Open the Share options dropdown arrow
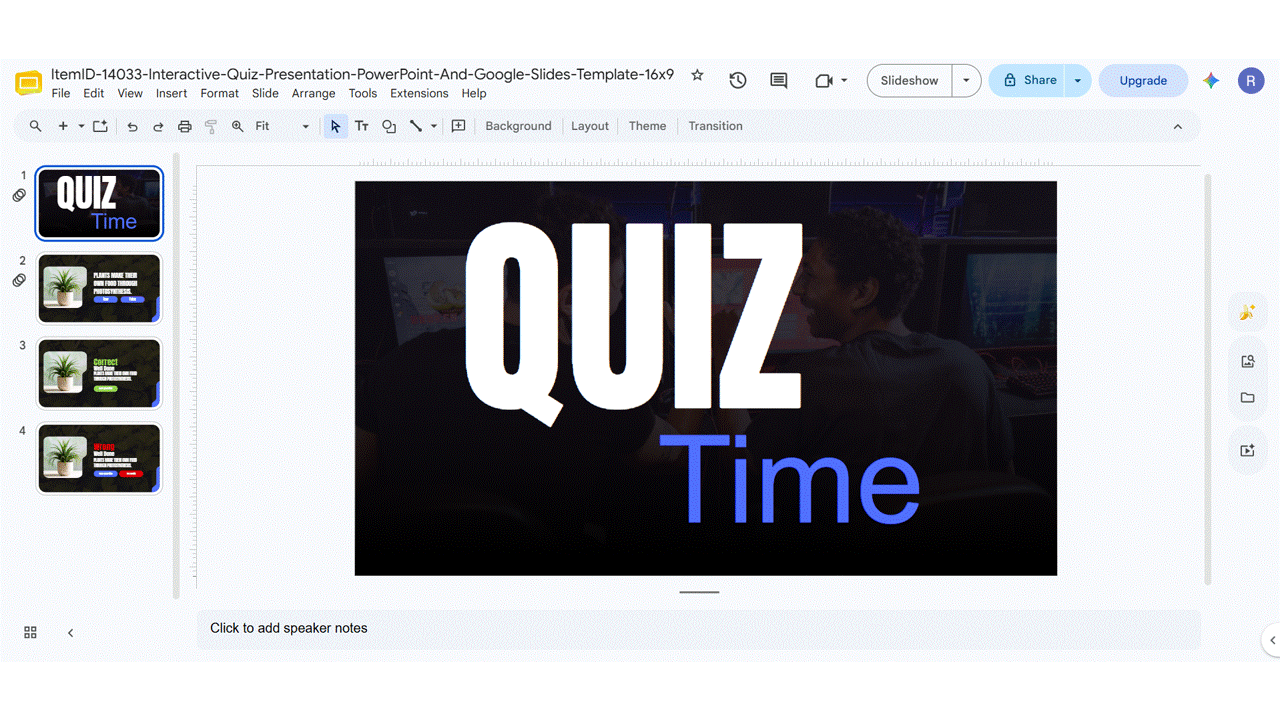1280x720 pixels. [x=1078, y=81]
